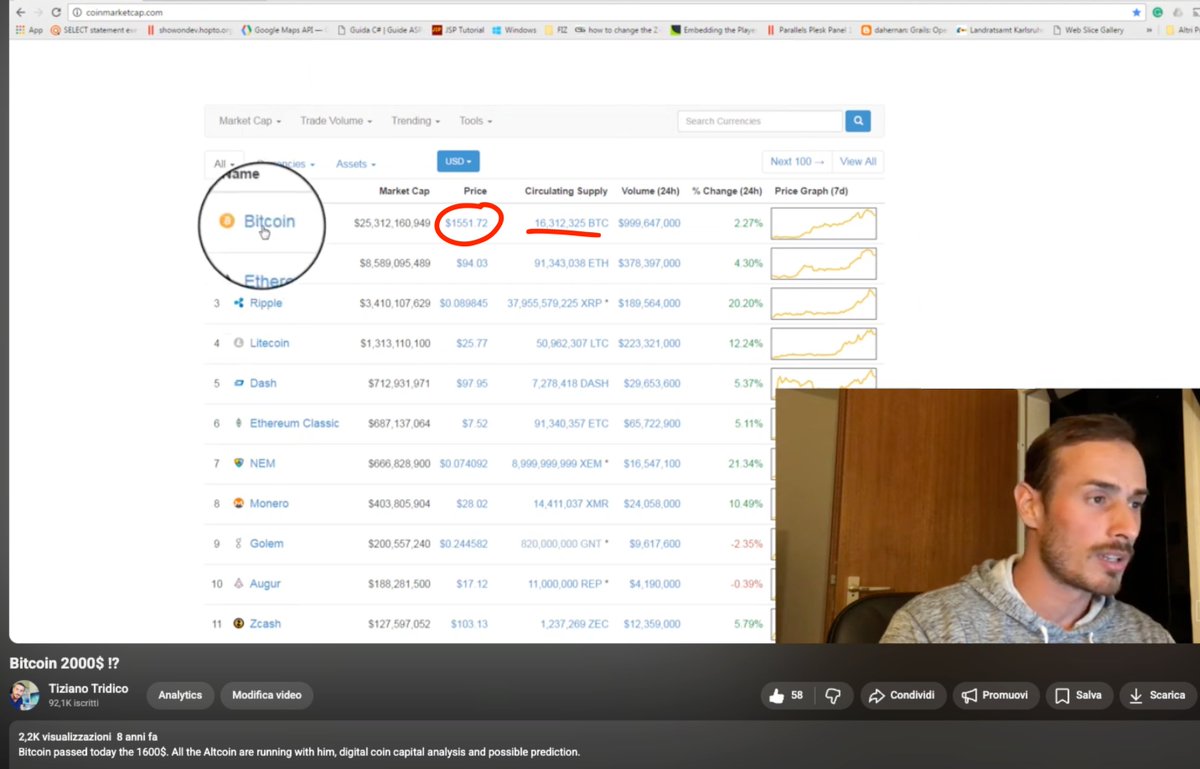This screenshot has height=769, width=1200.
Task: Open the All filter dropdown
Action: pyautogui.click(x=224, y=163)
